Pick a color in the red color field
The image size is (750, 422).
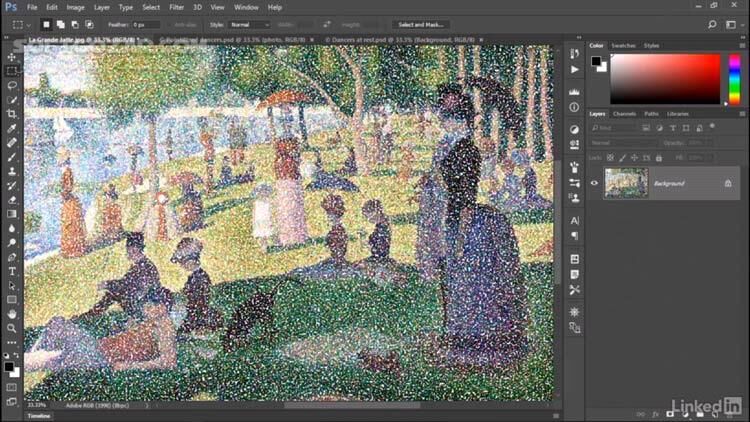coord(665,79)
